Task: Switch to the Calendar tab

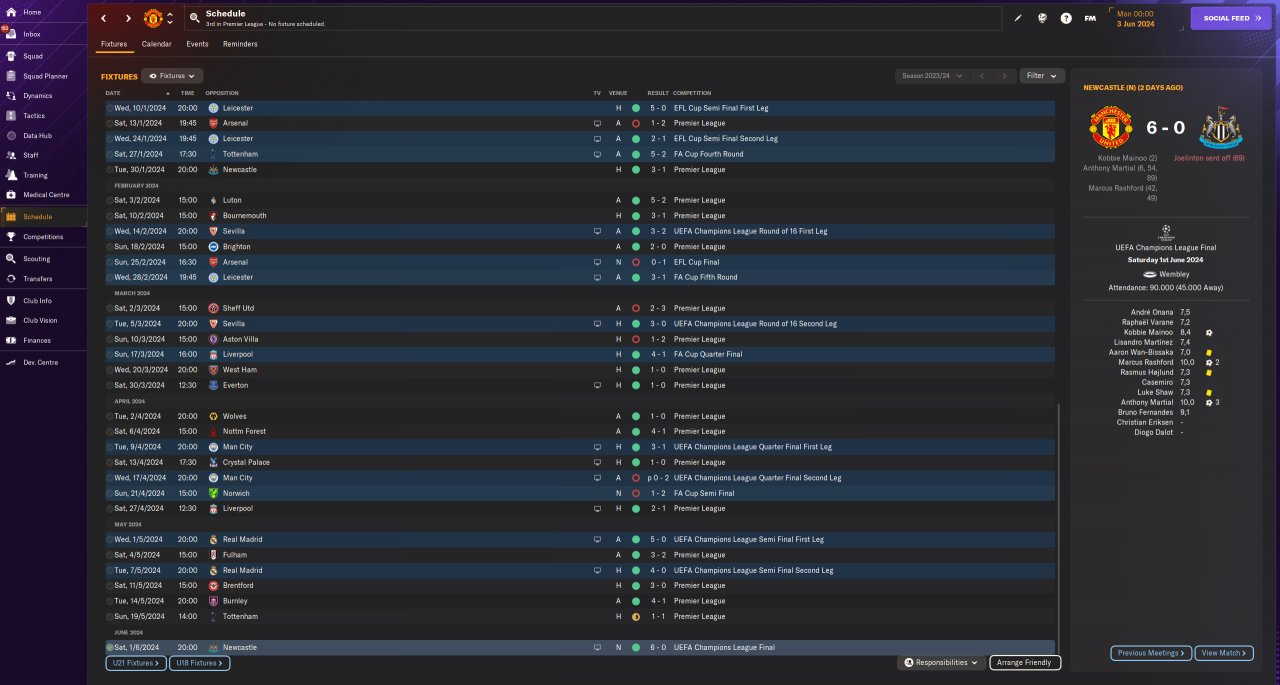Action: [156, 44]
